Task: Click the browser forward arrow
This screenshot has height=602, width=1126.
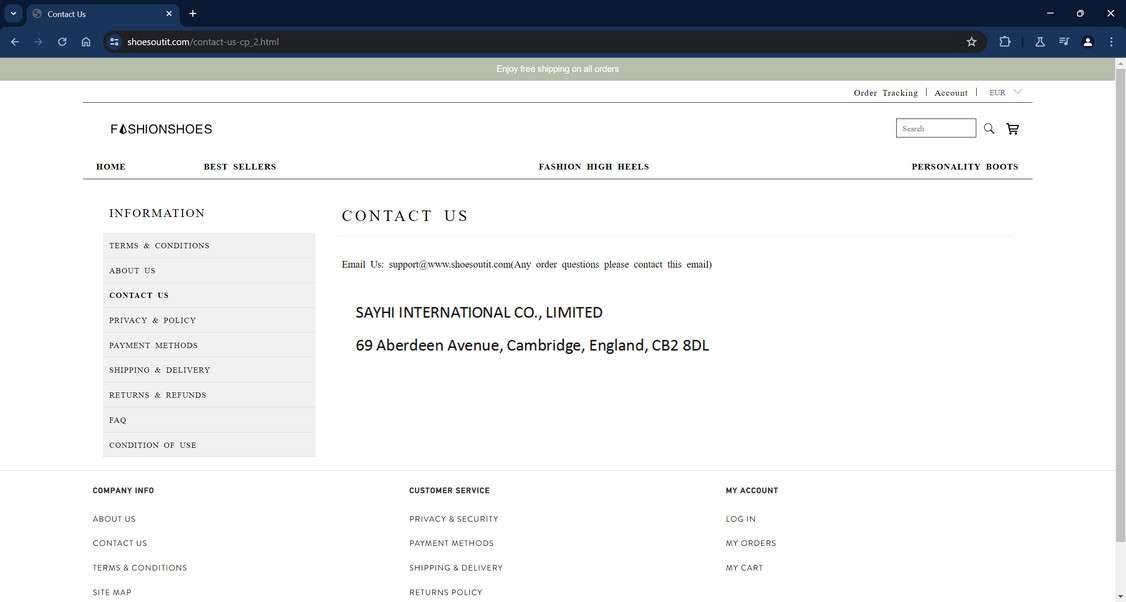Action: (38, 42)
